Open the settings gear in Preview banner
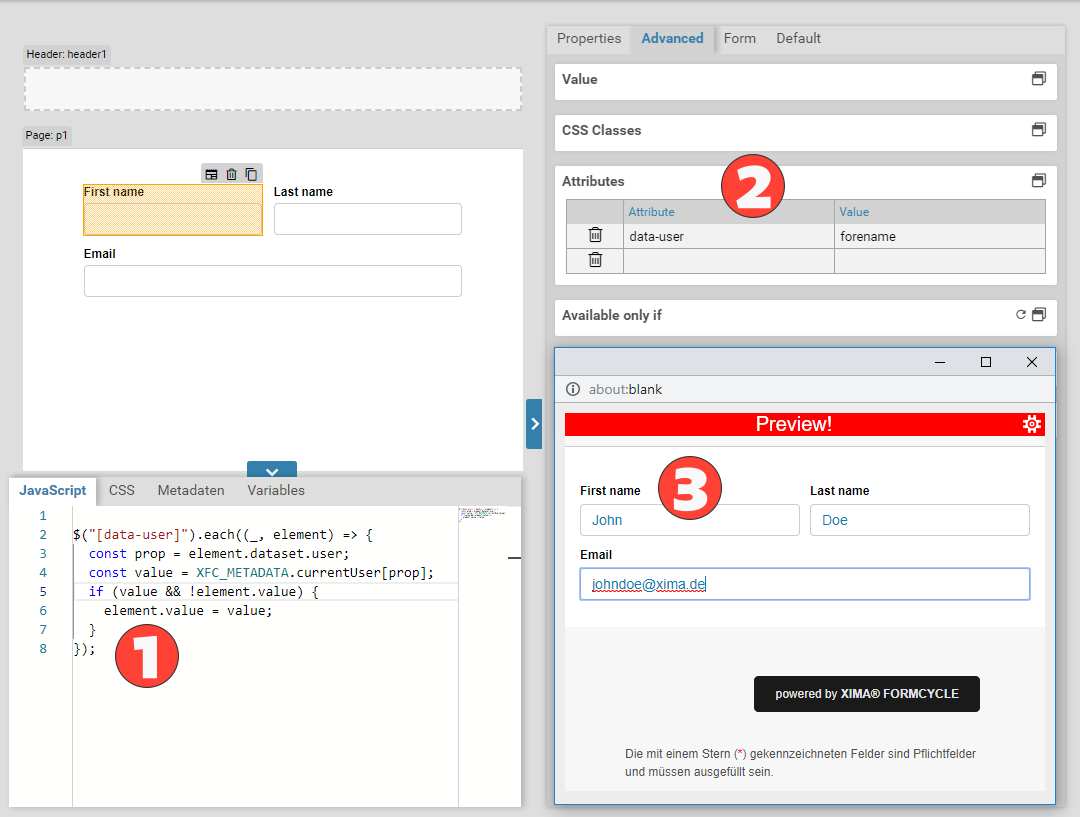This screenshot has width=1080, height=817. tap(1032, 424)
